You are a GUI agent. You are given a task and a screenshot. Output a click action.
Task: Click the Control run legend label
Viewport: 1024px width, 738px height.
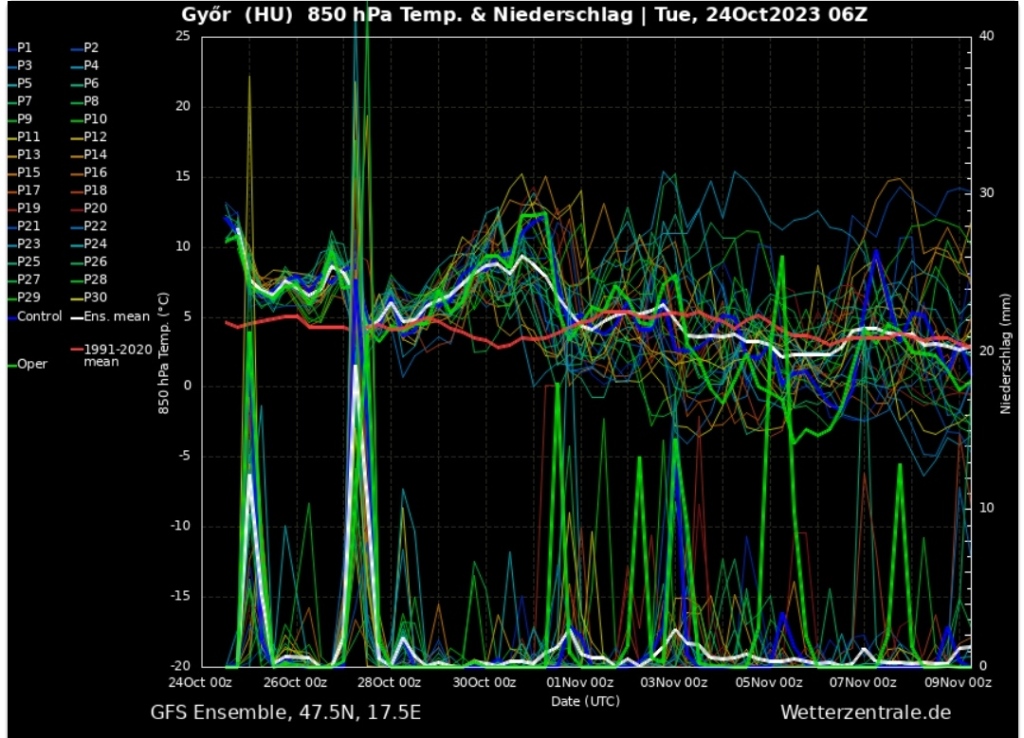pyautogui.click(x=39, y=316)
